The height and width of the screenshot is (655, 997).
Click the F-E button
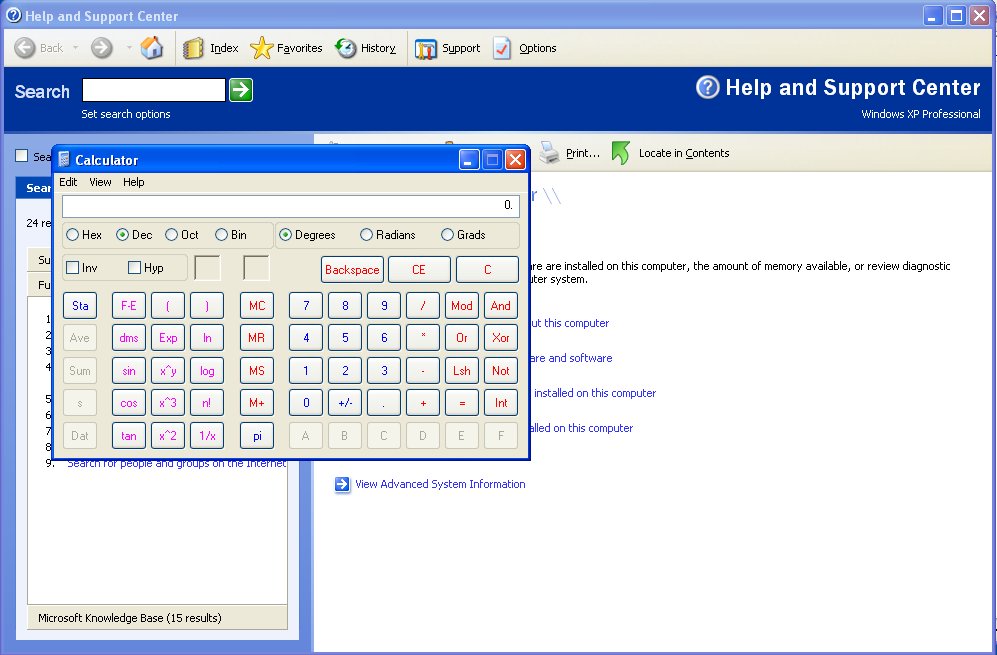129,306
